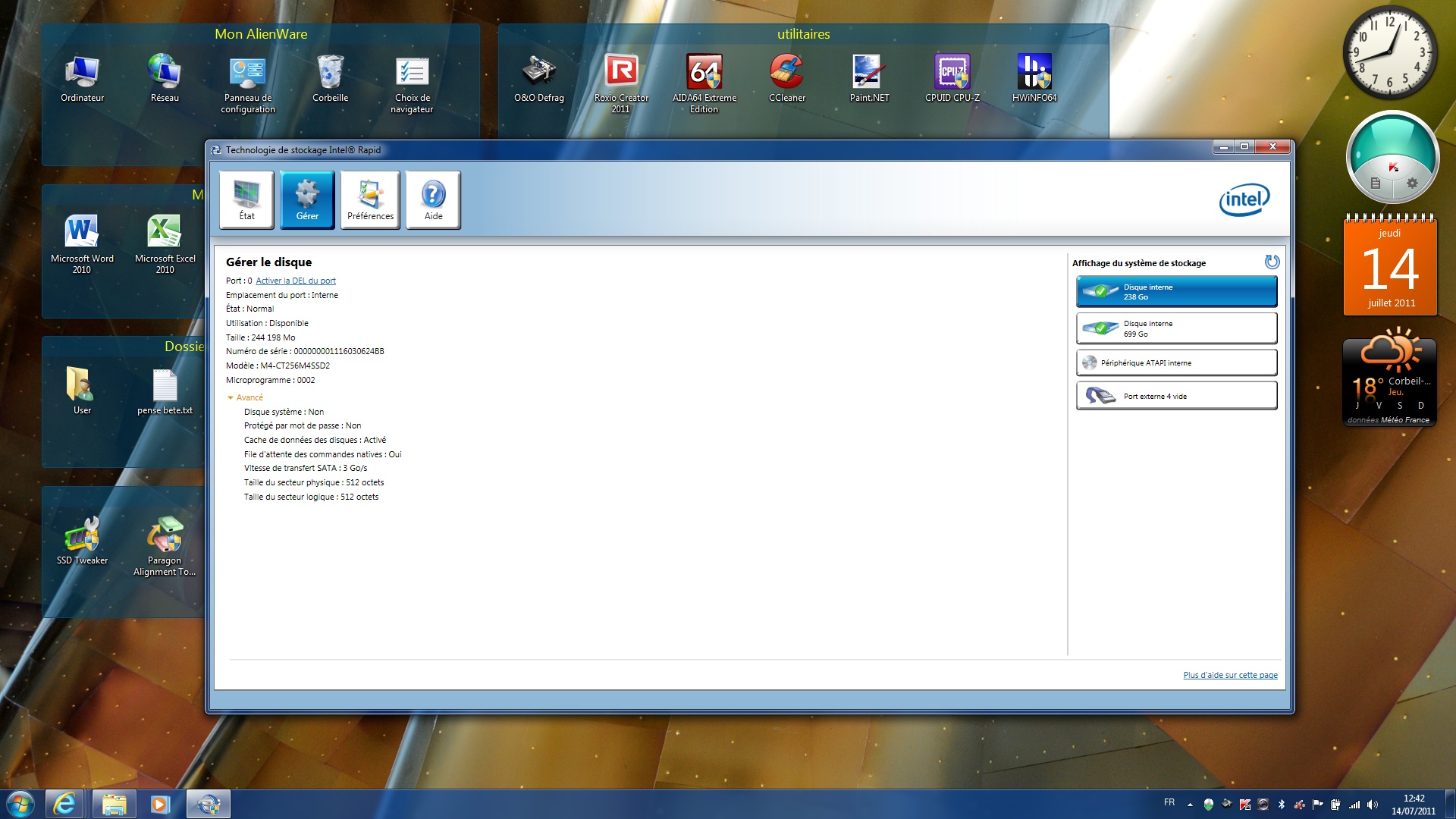1456x819 pixels.
Task: Click the gear on the Kaspersky gadget
Action: (x=1411, y=183)
